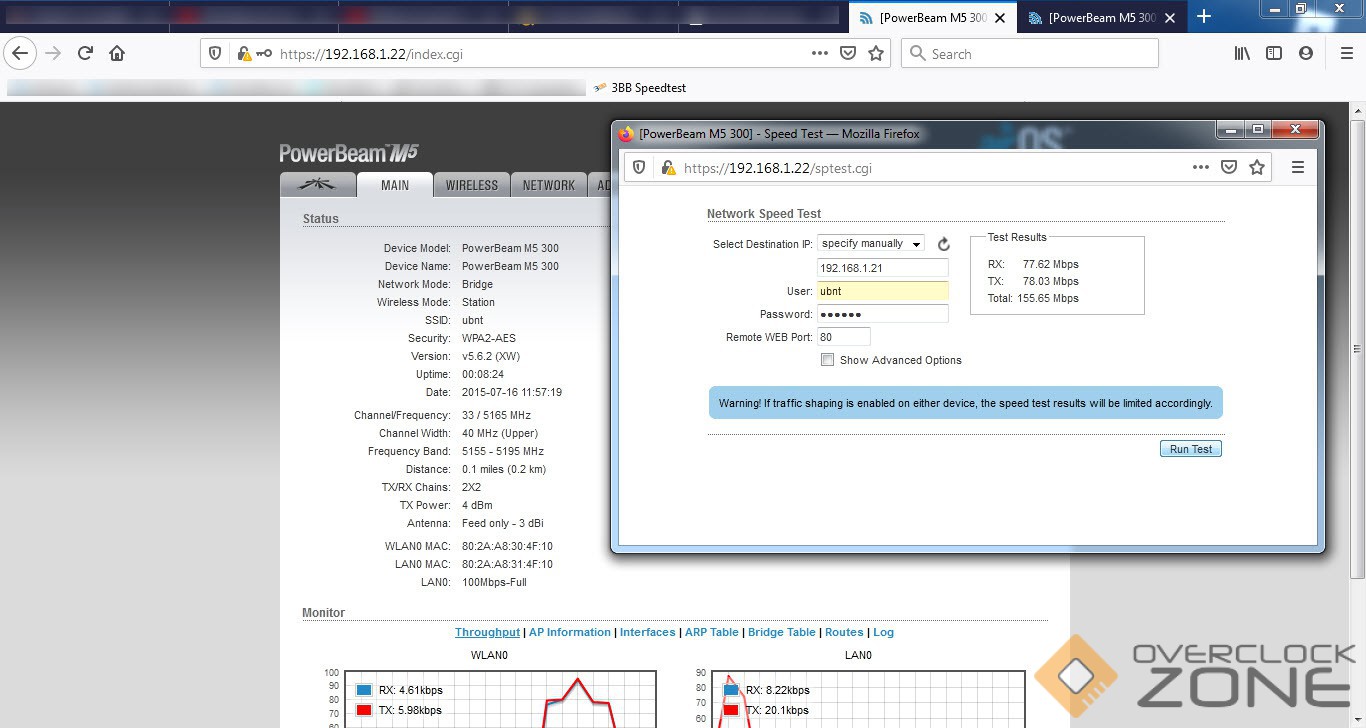Expand the Select Destination IP dropdown
Image resolution: width=1366 pixels, height=728 pixels.
(x=870, y=244)
